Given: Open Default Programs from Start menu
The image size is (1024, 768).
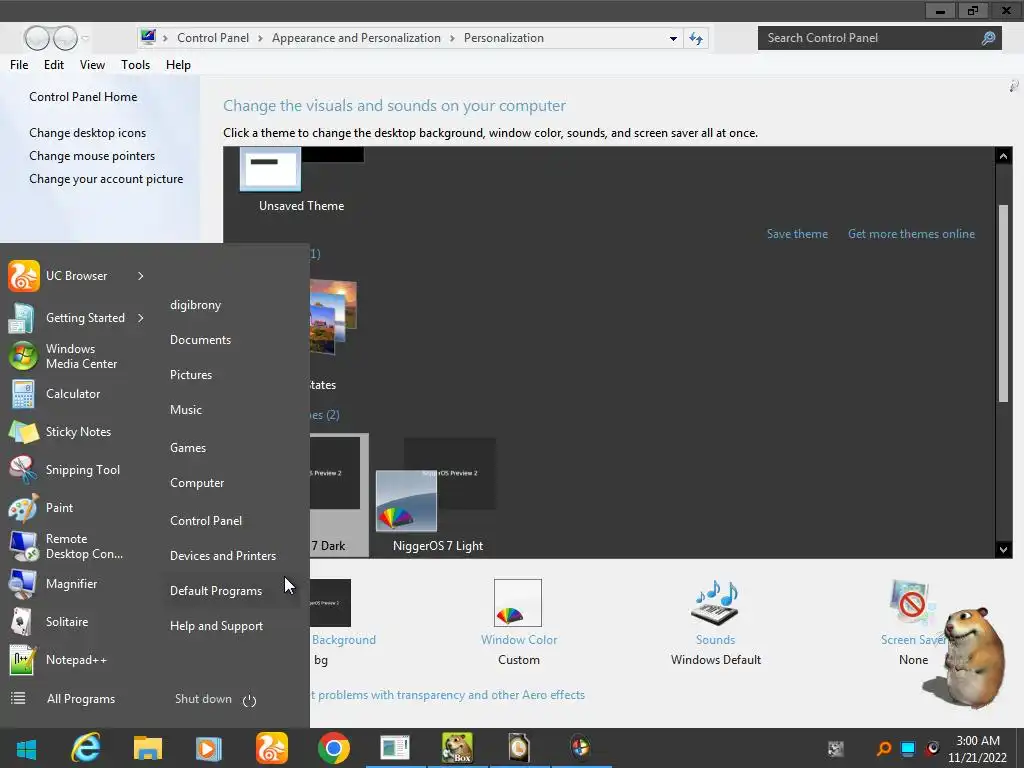Looking at the screenshot, I should pos(216,590).
